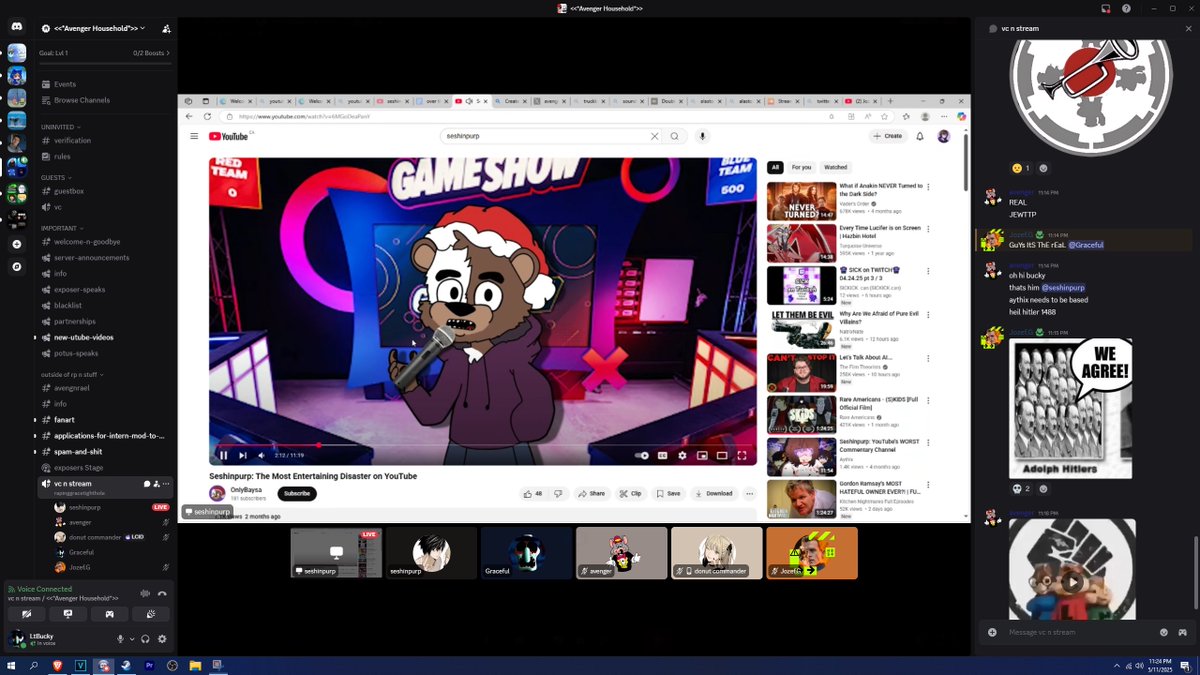Toggle miniplayer mode in the YouTube player
This screenshot has height=675, width=1200.
702,455
